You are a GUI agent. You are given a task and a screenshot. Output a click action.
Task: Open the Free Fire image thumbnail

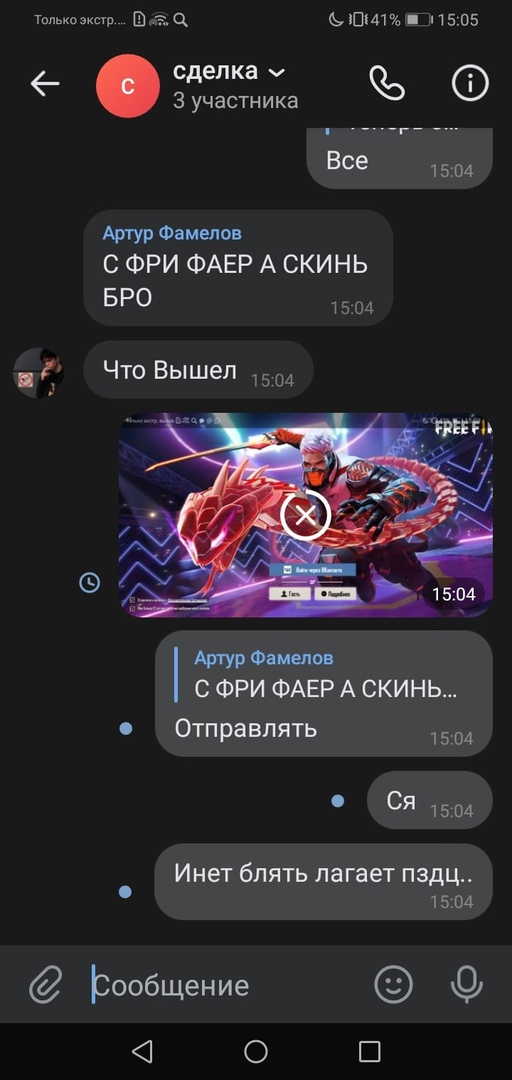[305, 515]
